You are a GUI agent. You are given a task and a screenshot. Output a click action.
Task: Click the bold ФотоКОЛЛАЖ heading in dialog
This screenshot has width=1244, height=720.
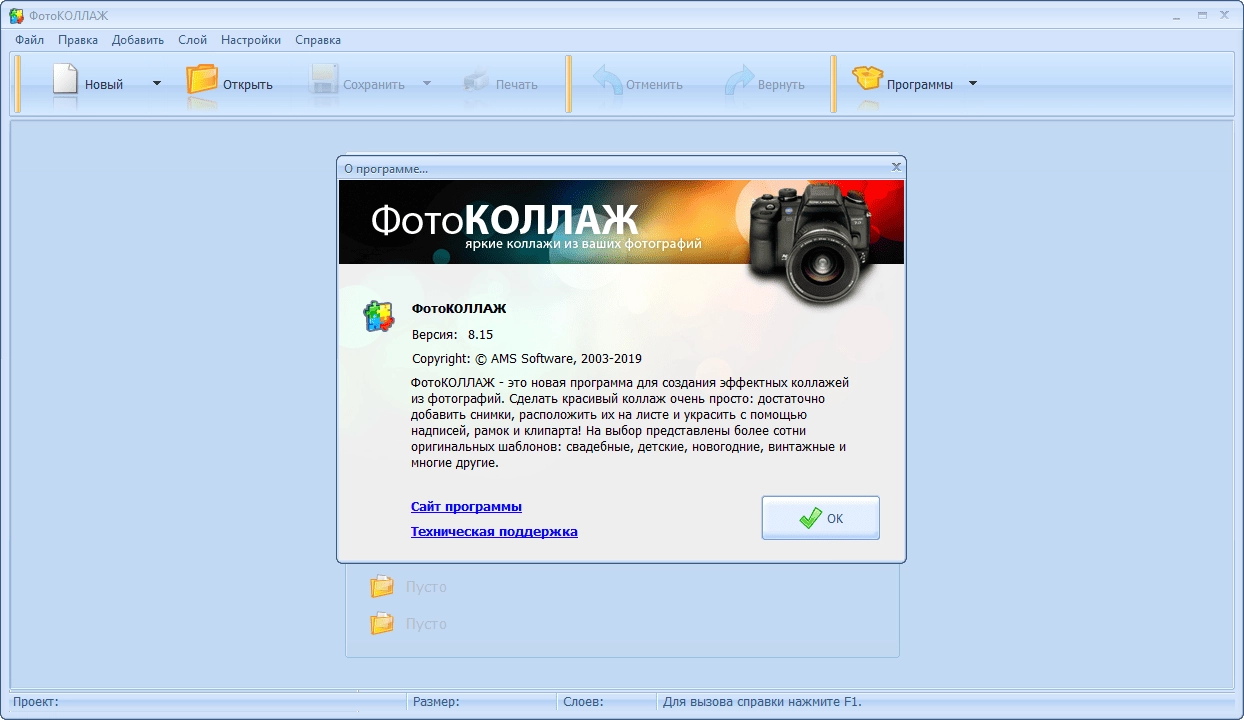click(x=459, y=309)
